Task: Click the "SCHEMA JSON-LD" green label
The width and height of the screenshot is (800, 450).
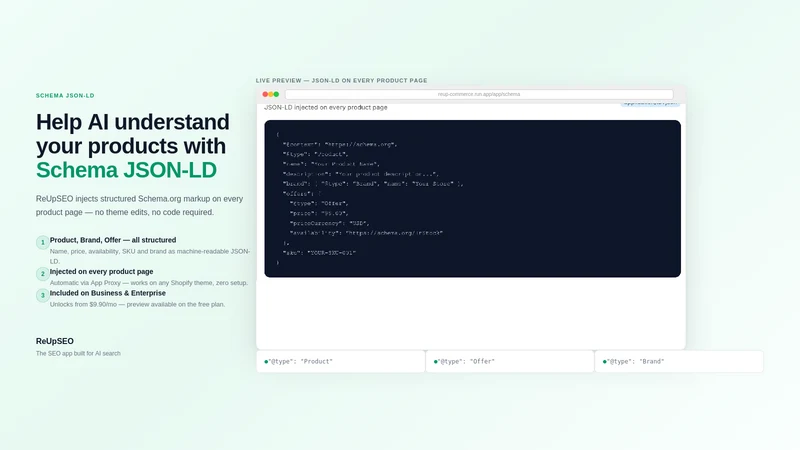Action: pyautogui.click(x=65, y=95)
